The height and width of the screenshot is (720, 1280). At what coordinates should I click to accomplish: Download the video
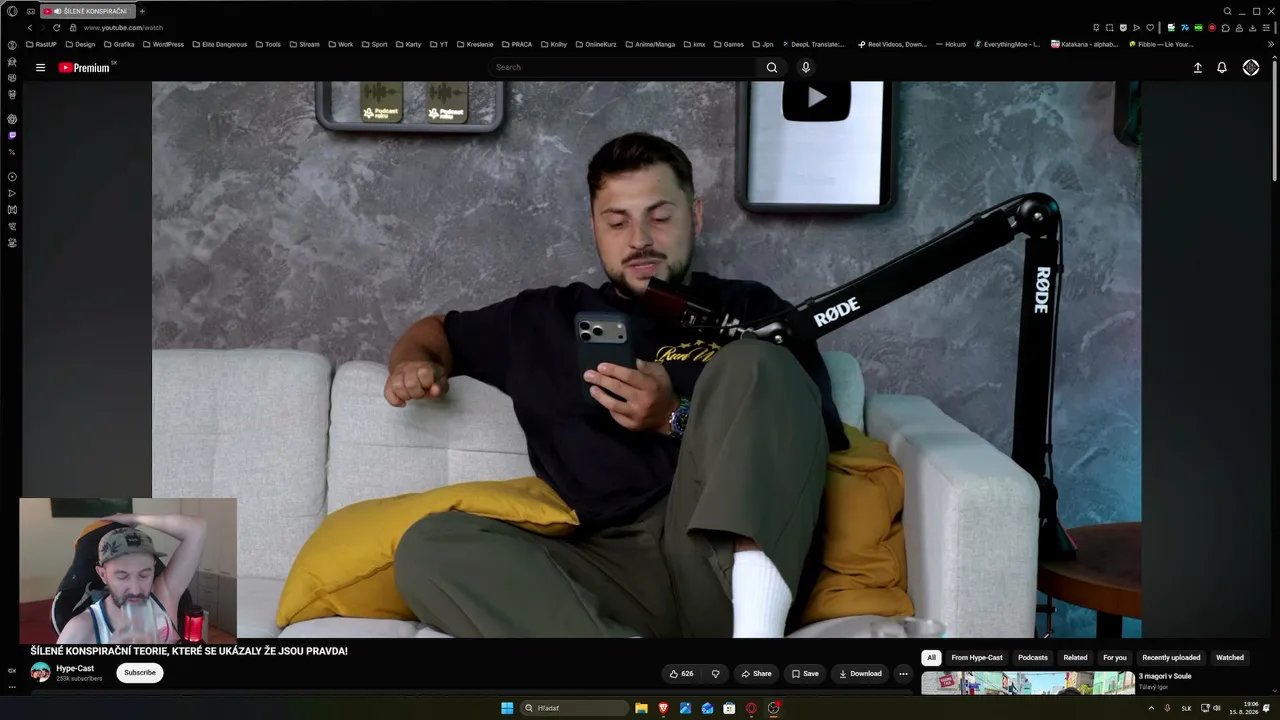click(x=860, y=674)
